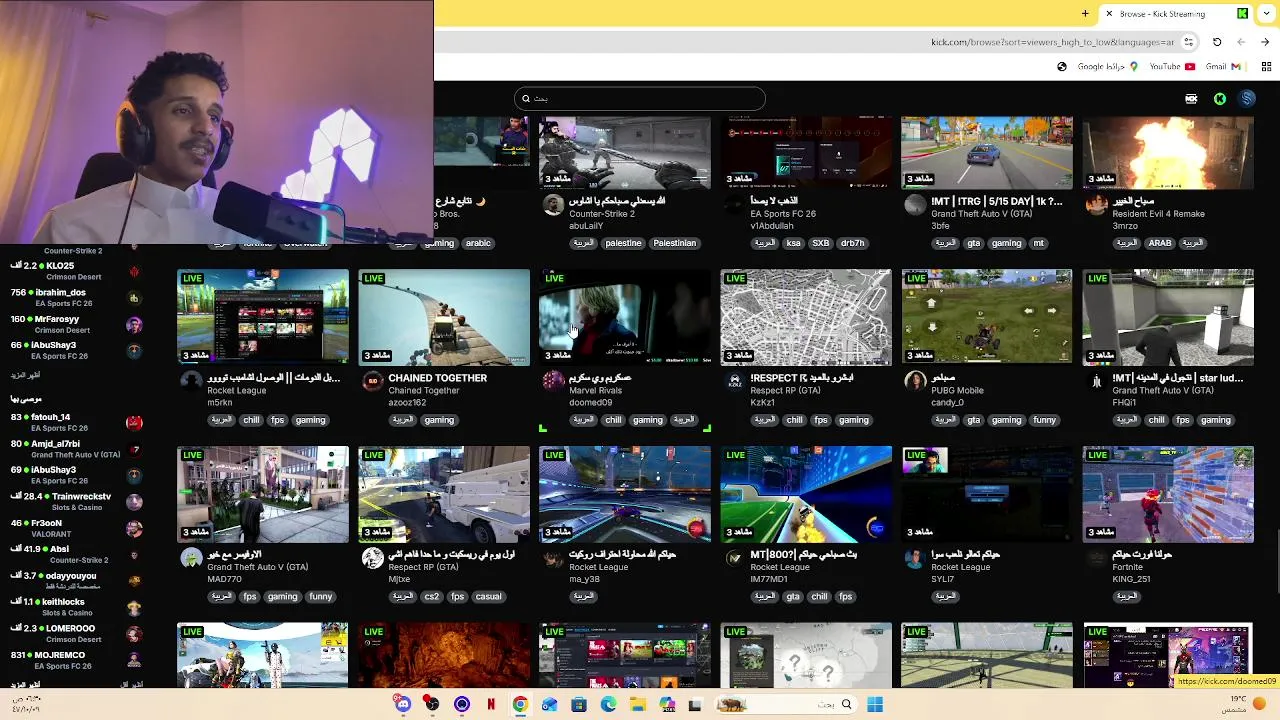Click the 'funny' tag under candy_0 stream
Viewport: 1280px width, 720px height.
(1045, 420)
